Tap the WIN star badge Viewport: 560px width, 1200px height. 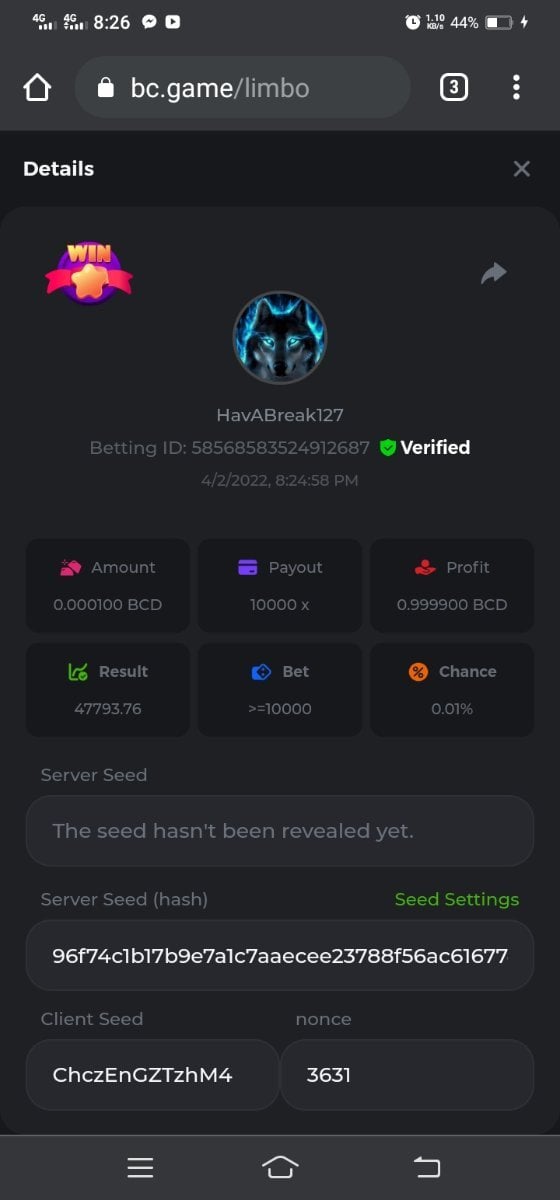89,273
